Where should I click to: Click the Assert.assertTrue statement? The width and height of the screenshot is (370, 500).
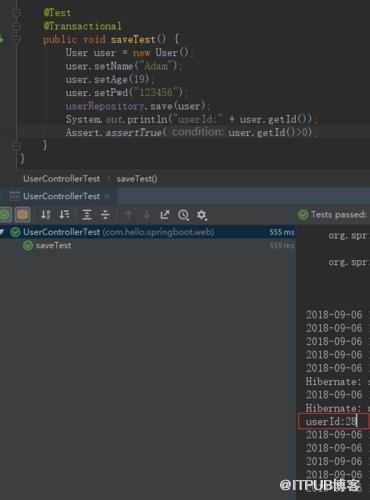[x=191, y=132]
